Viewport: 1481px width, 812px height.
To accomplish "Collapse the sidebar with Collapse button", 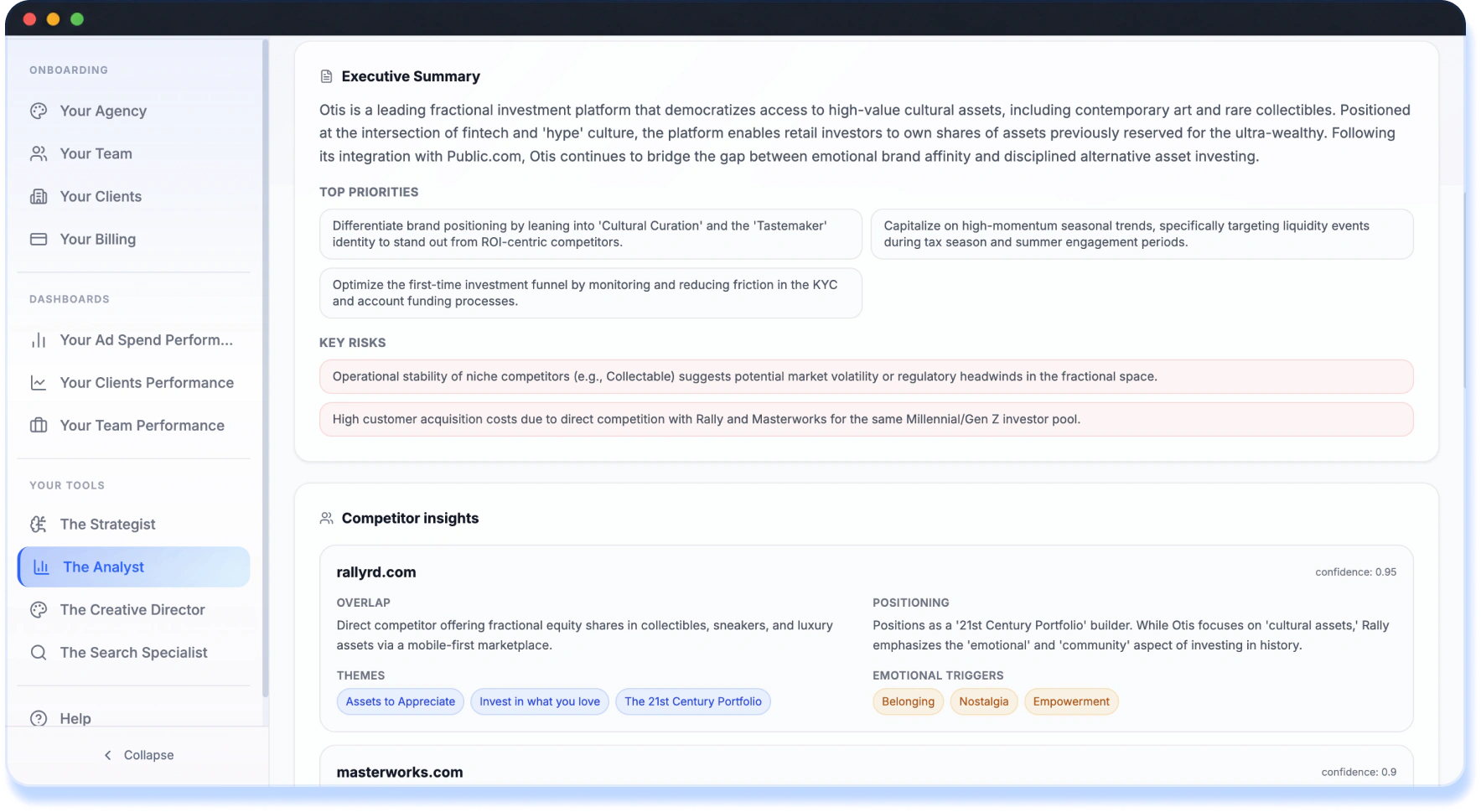I will (138, 755).
